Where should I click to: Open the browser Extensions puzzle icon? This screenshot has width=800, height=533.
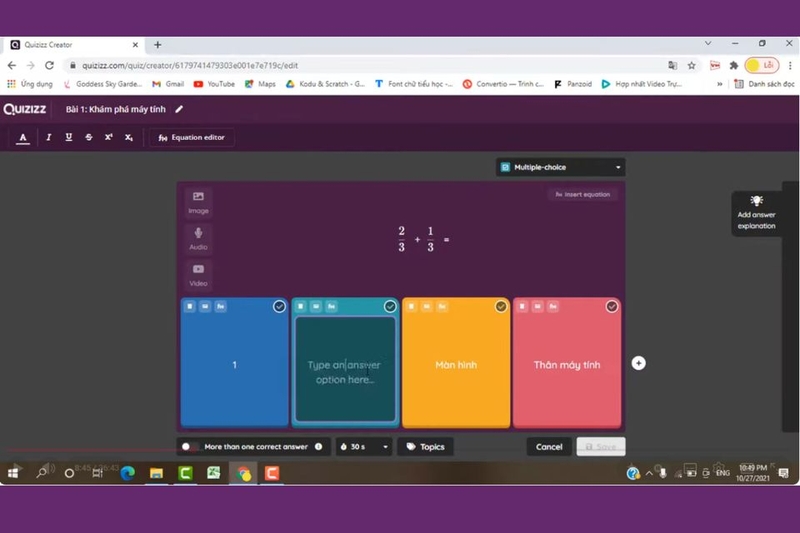tap(734, 65)
